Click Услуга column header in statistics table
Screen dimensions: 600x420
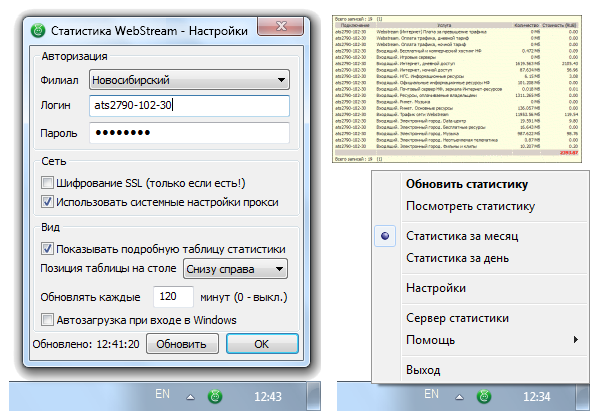coord(444,25)
